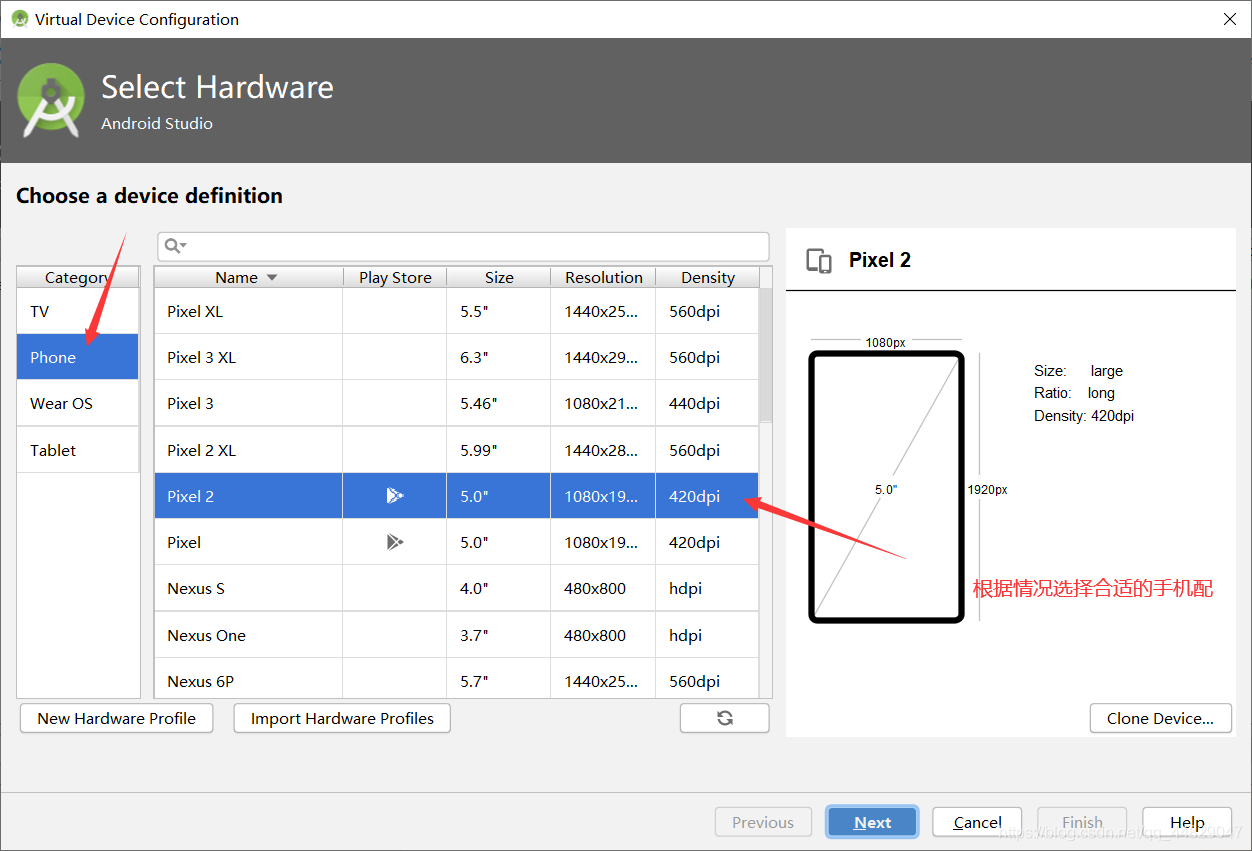Click the device icon beside the Pixel 2 title
Image resolution: width=1252 pixels, height=851 pixels.
point(819,261)
